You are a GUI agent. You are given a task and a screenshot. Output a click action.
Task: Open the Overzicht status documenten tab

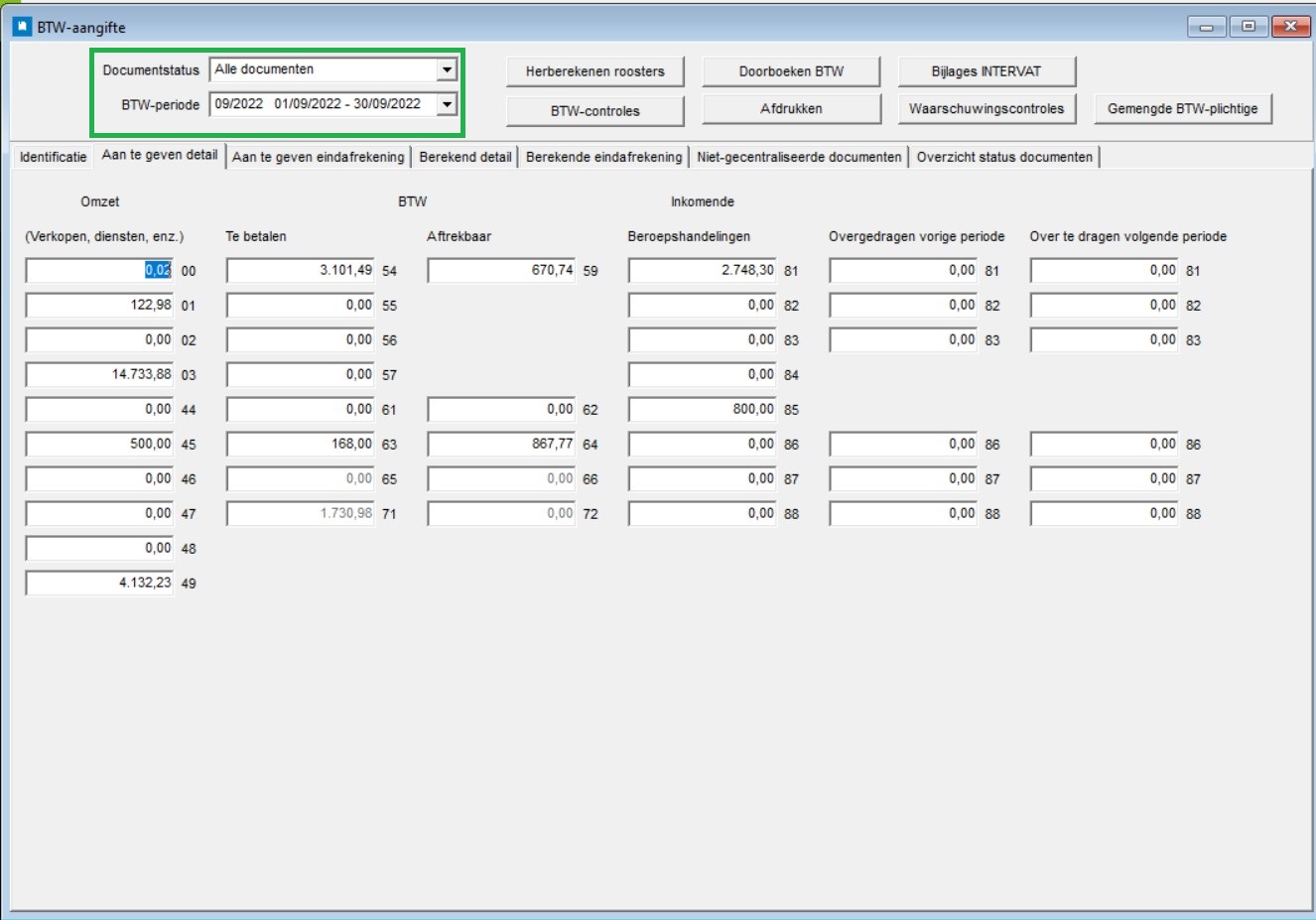pyautogui.click(x=1004, y=157)
